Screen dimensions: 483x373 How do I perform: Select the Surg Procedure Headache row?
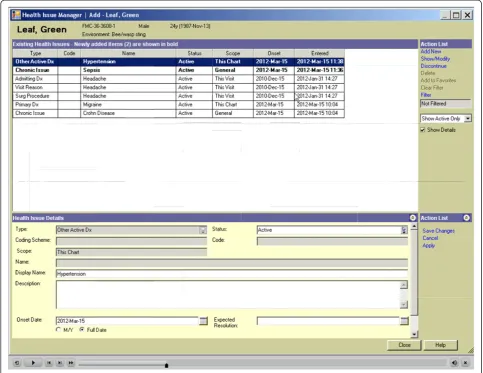coord(178,96)
